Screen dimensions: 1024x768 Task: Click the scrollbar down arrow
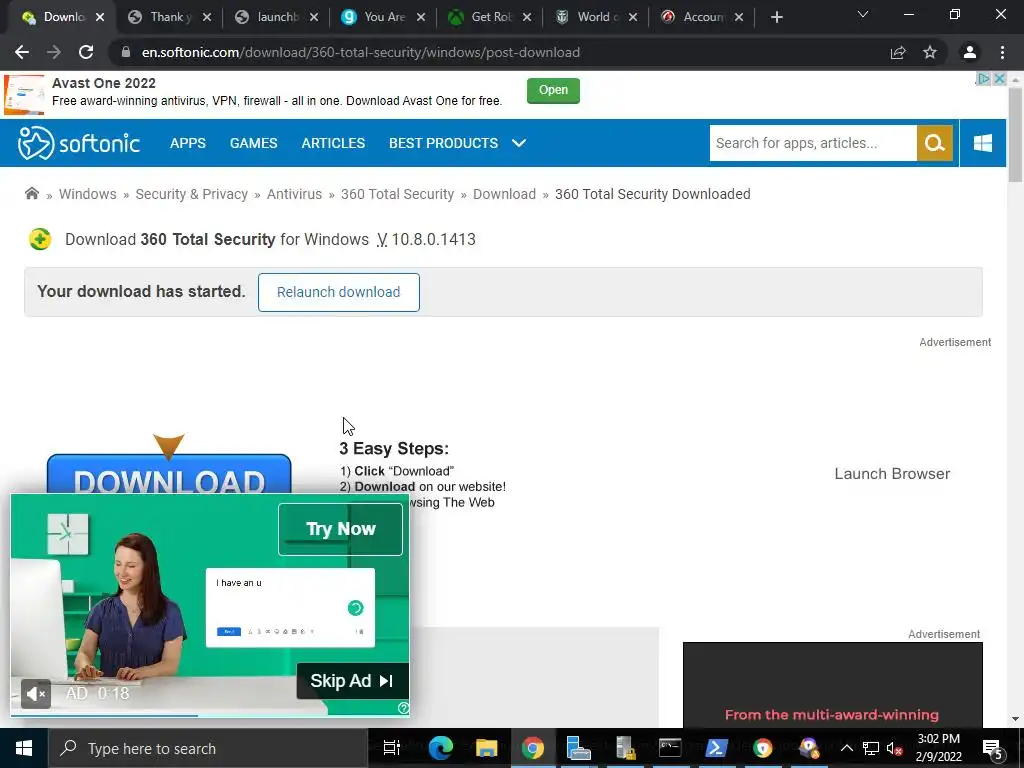(1015, 719)
